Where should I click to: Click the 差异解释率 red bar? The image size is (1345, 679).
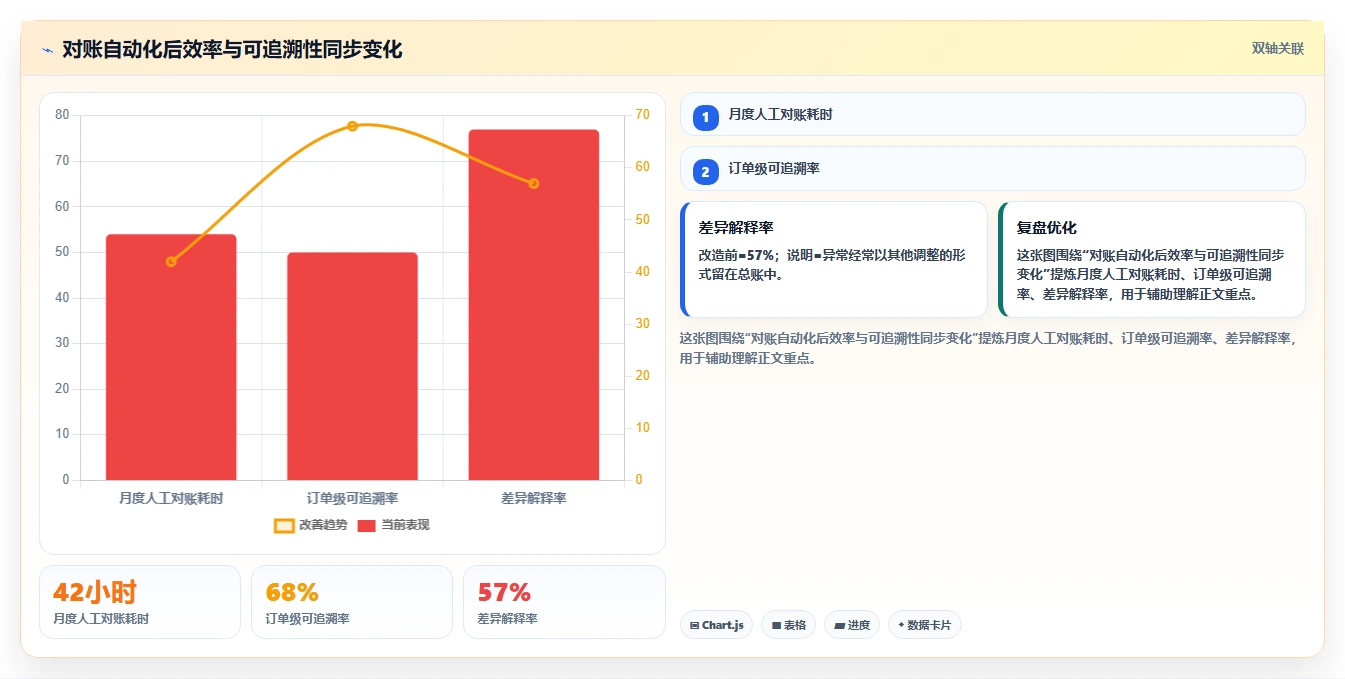point(533,305)
